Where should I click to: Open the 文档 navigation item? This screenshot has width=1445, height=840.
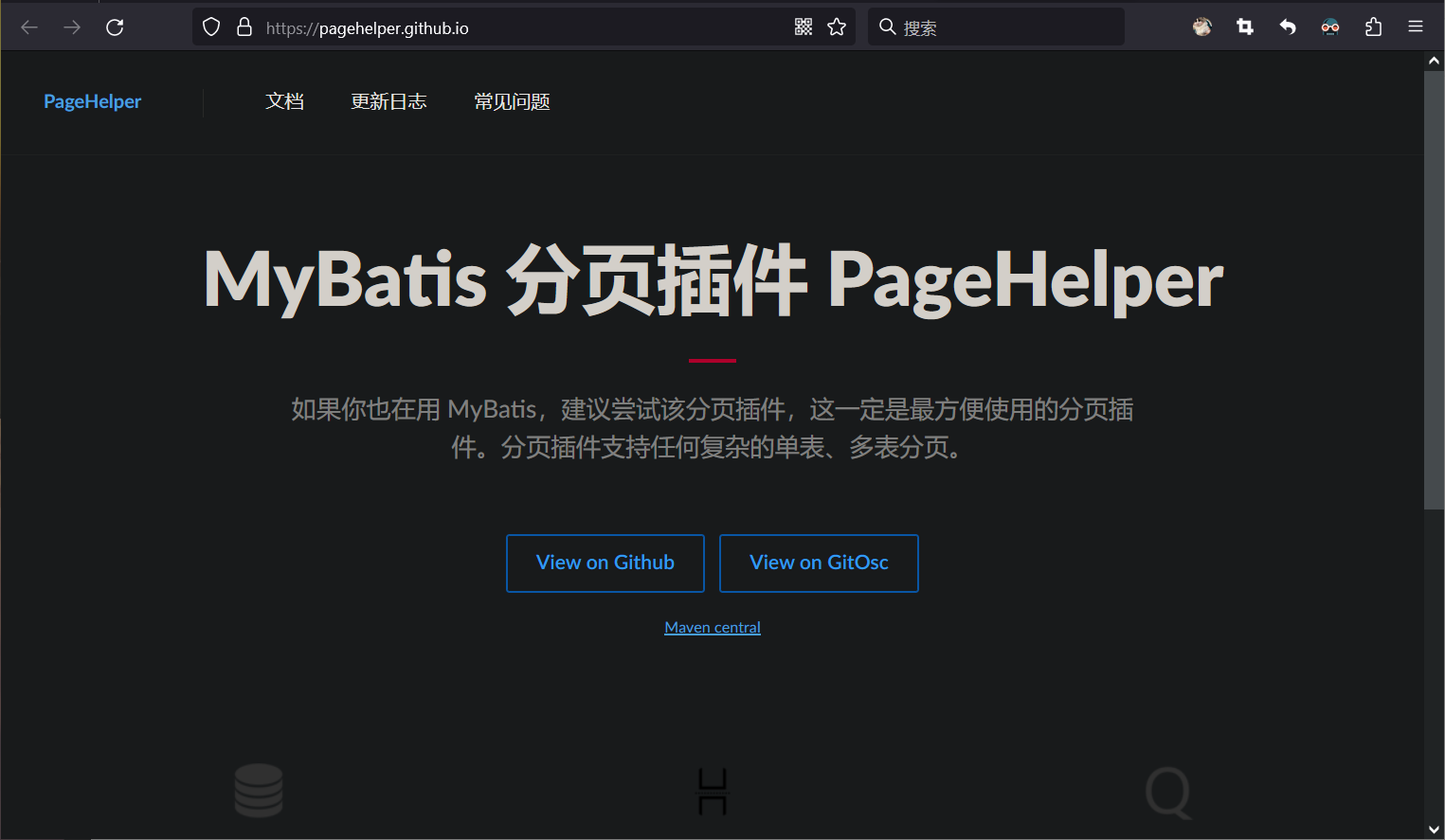[x=284, y=101]
